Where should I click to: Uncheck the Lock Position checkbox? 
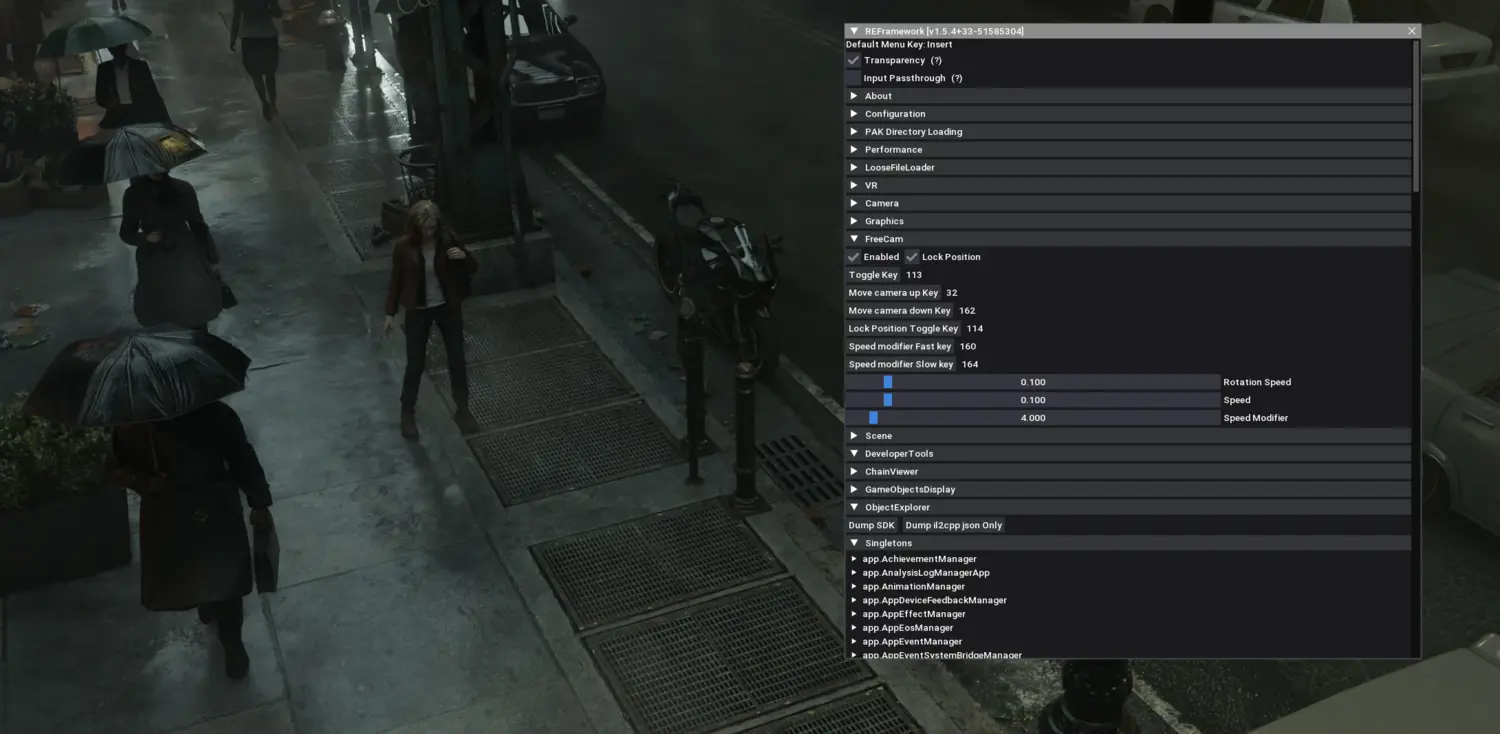click(x=911, y=257)
